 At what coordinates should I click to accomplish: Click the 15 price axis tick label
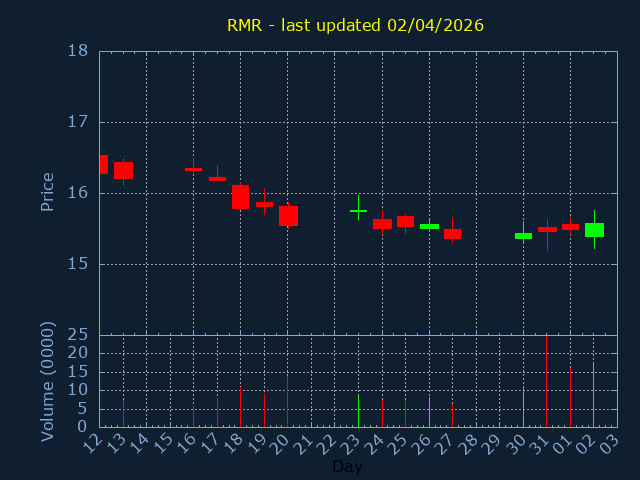77,264
